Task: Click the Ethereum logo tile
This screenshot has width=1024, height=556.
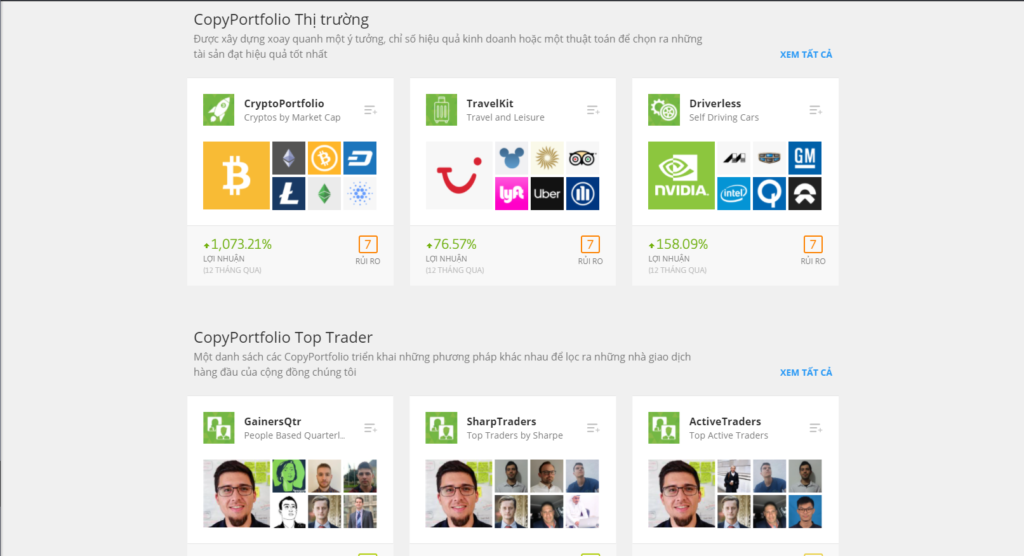Action: [289, 158]
